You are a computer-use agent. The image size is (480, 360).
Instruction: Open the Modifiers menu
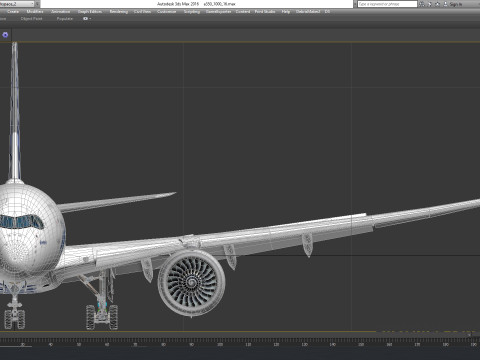(x=35, y=12)
